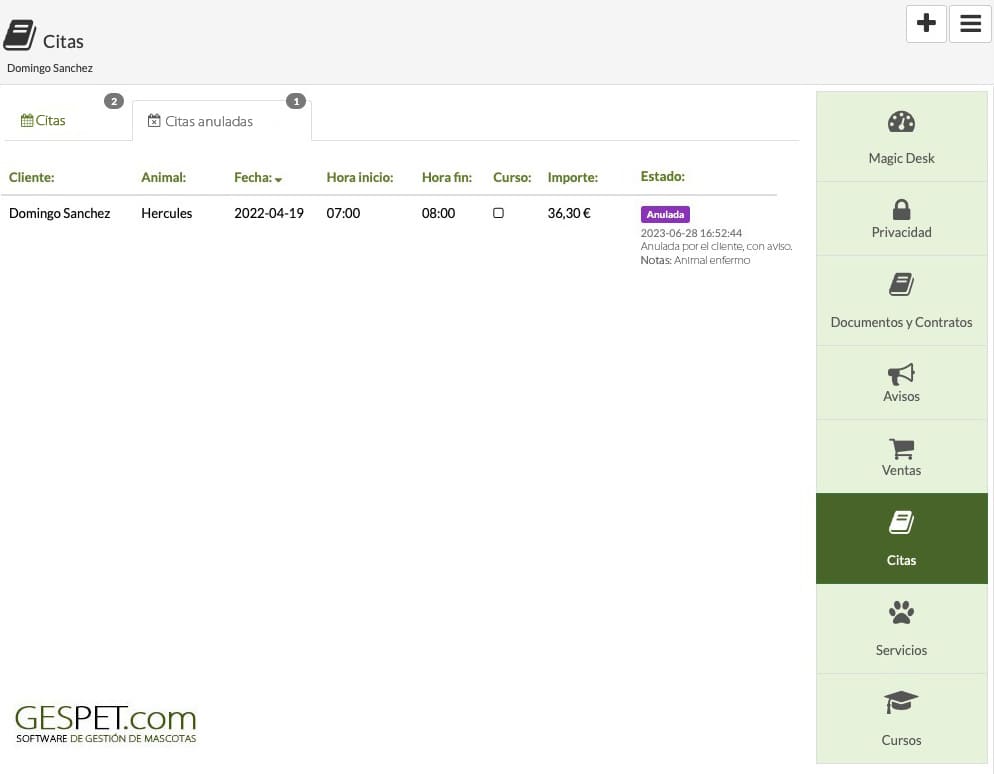Open Documentos y Contratos sidebar icon

tap(901, 285)
